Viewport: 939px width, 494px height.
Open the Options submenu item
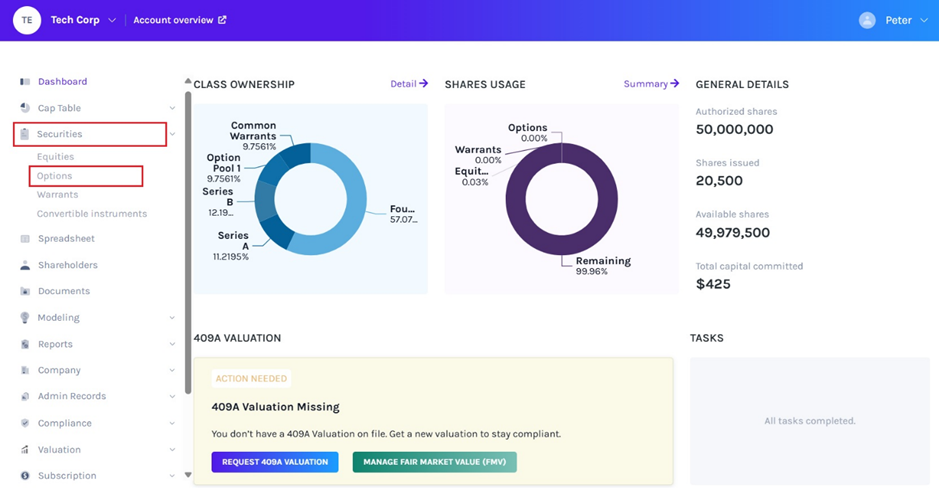[55, 176]
